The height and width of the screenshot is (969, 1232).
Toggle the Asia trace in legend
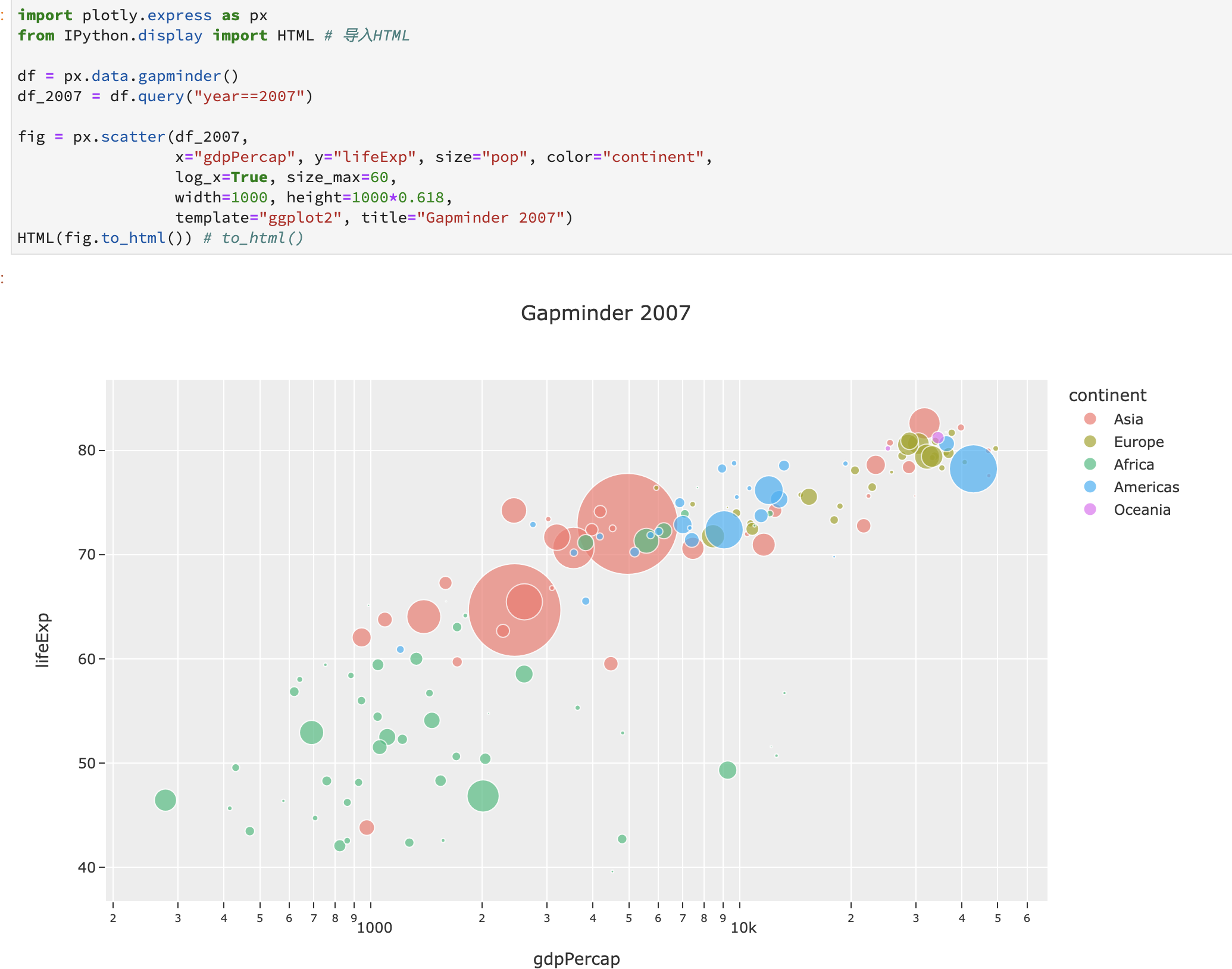pyautogui.click(x=1128, y=419)
